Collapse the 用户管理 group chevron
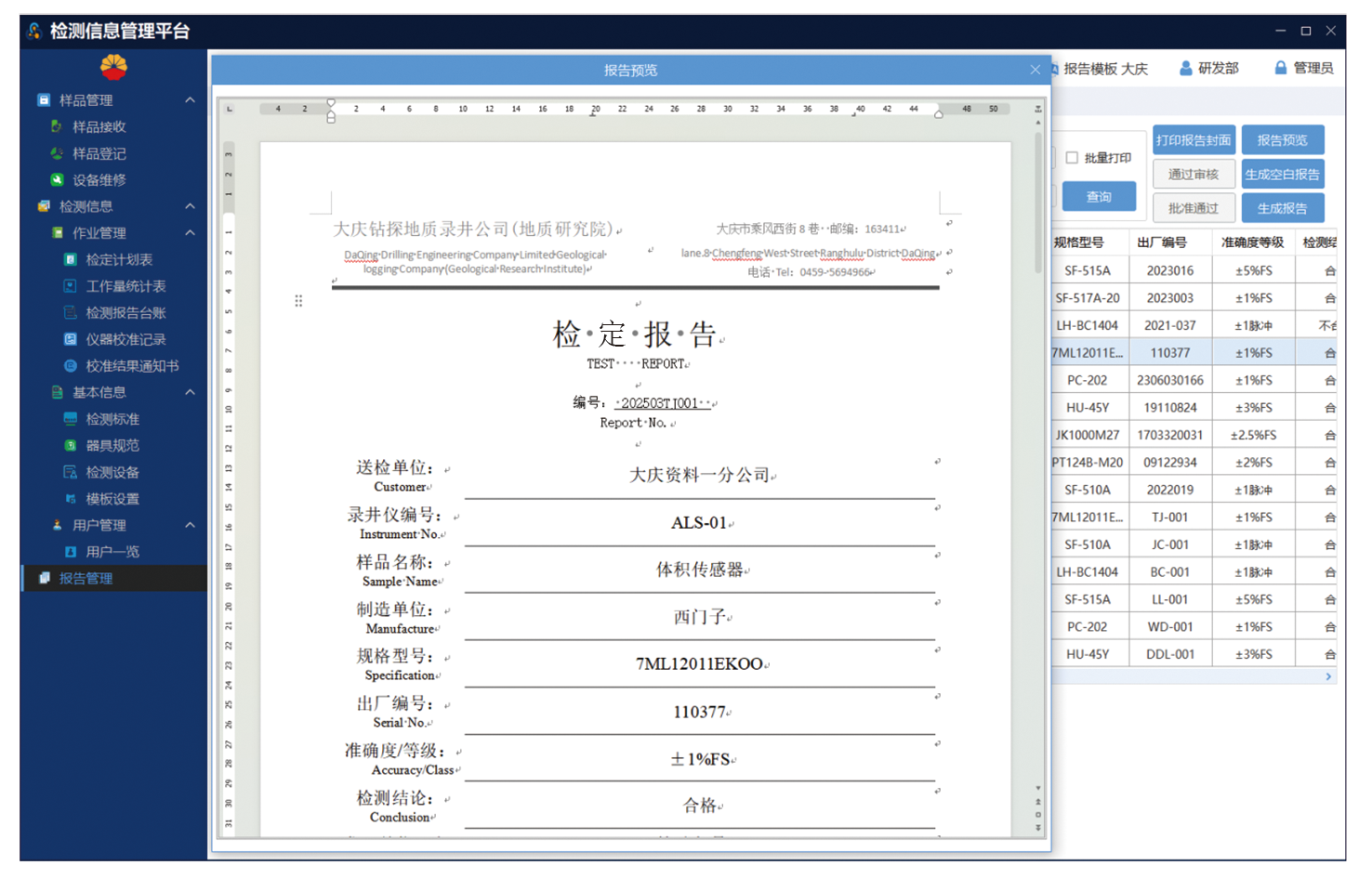 point(190,525)
